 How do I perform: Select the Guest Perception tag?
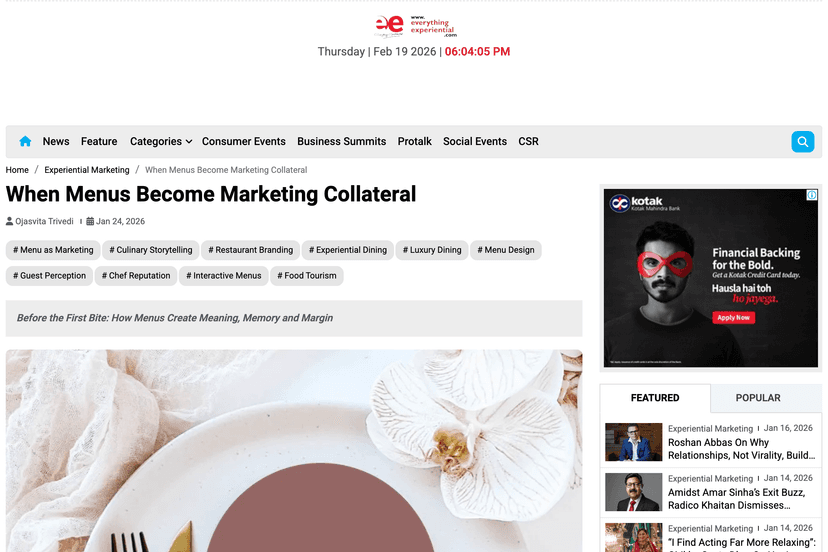click(x=49, y=276)
